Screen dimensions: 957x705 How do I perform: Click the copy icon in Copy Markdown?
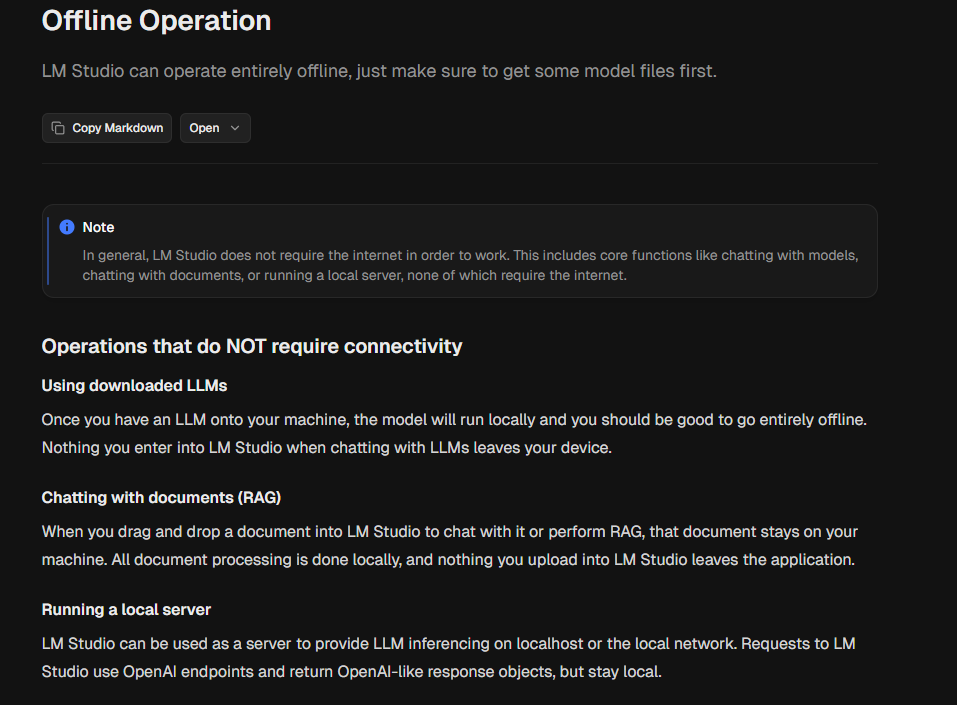pos(58,128)
